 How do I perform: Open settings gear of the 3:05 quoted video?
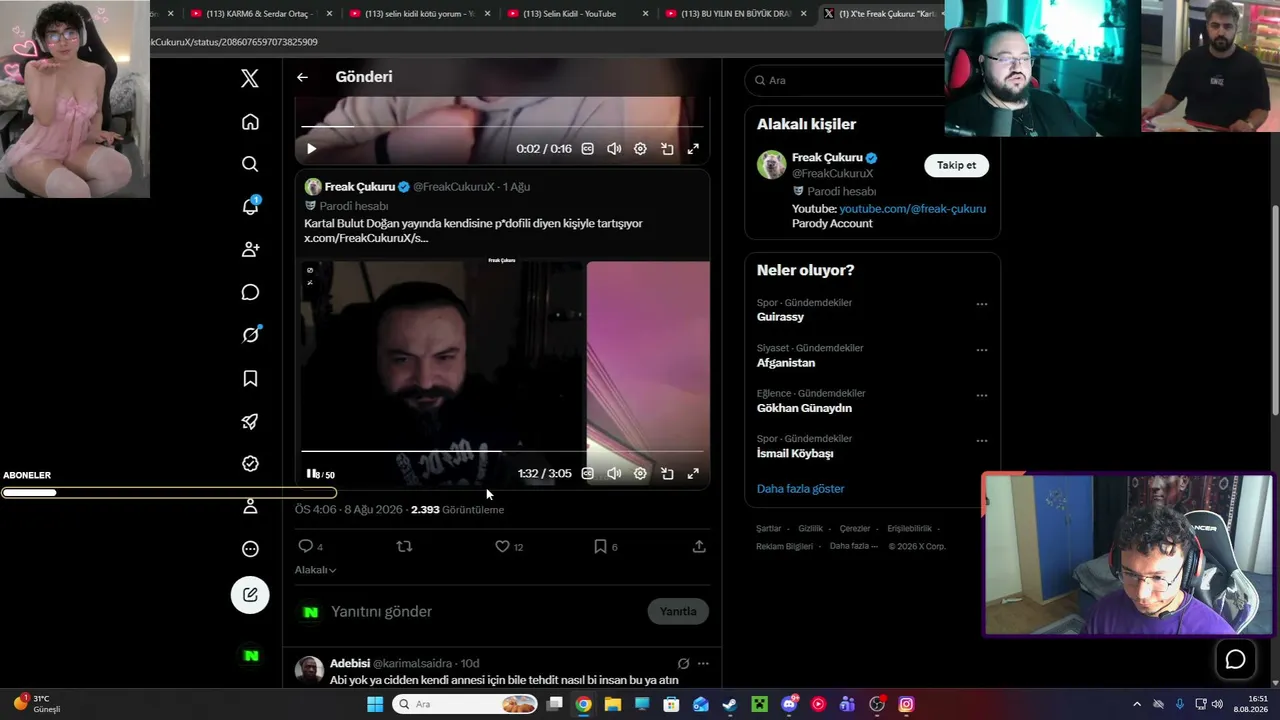640,473
